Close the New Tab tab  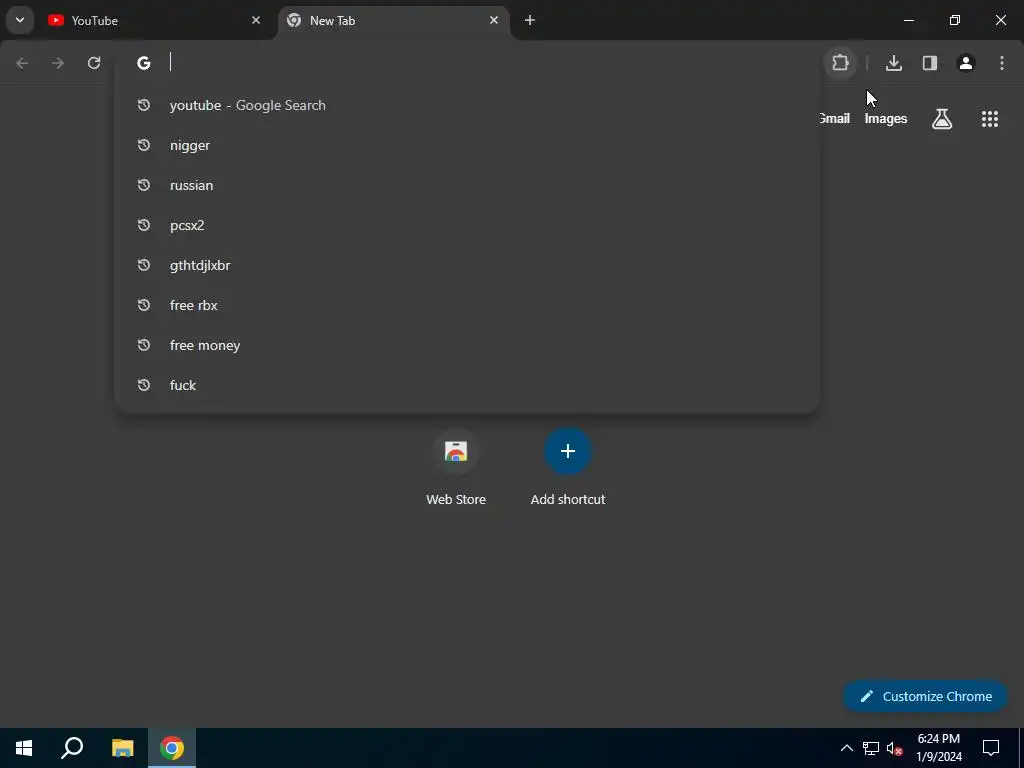tap(494, 20)
